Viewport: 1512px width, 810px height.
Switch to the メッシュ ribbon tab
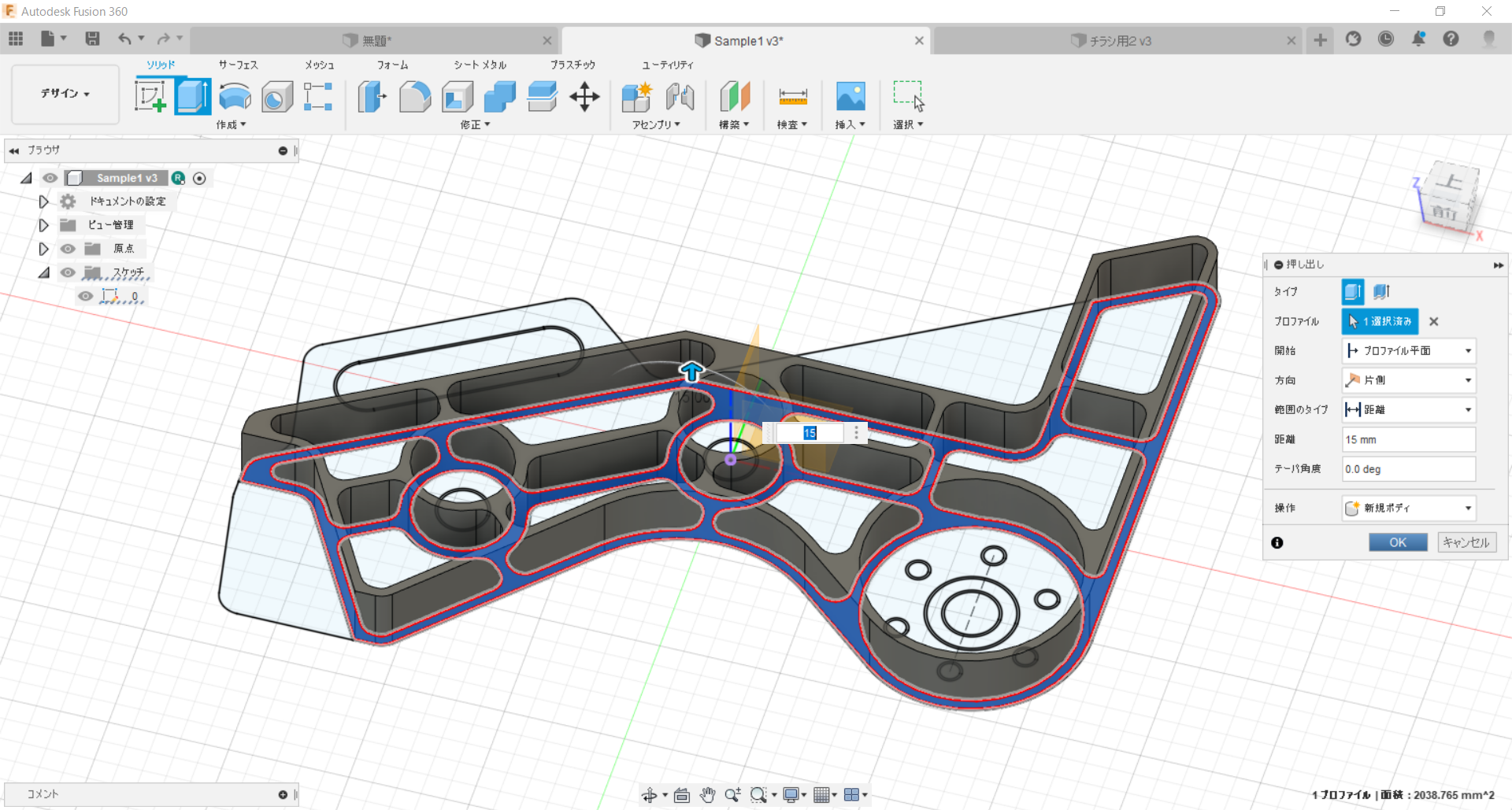[x=320, y=65]
